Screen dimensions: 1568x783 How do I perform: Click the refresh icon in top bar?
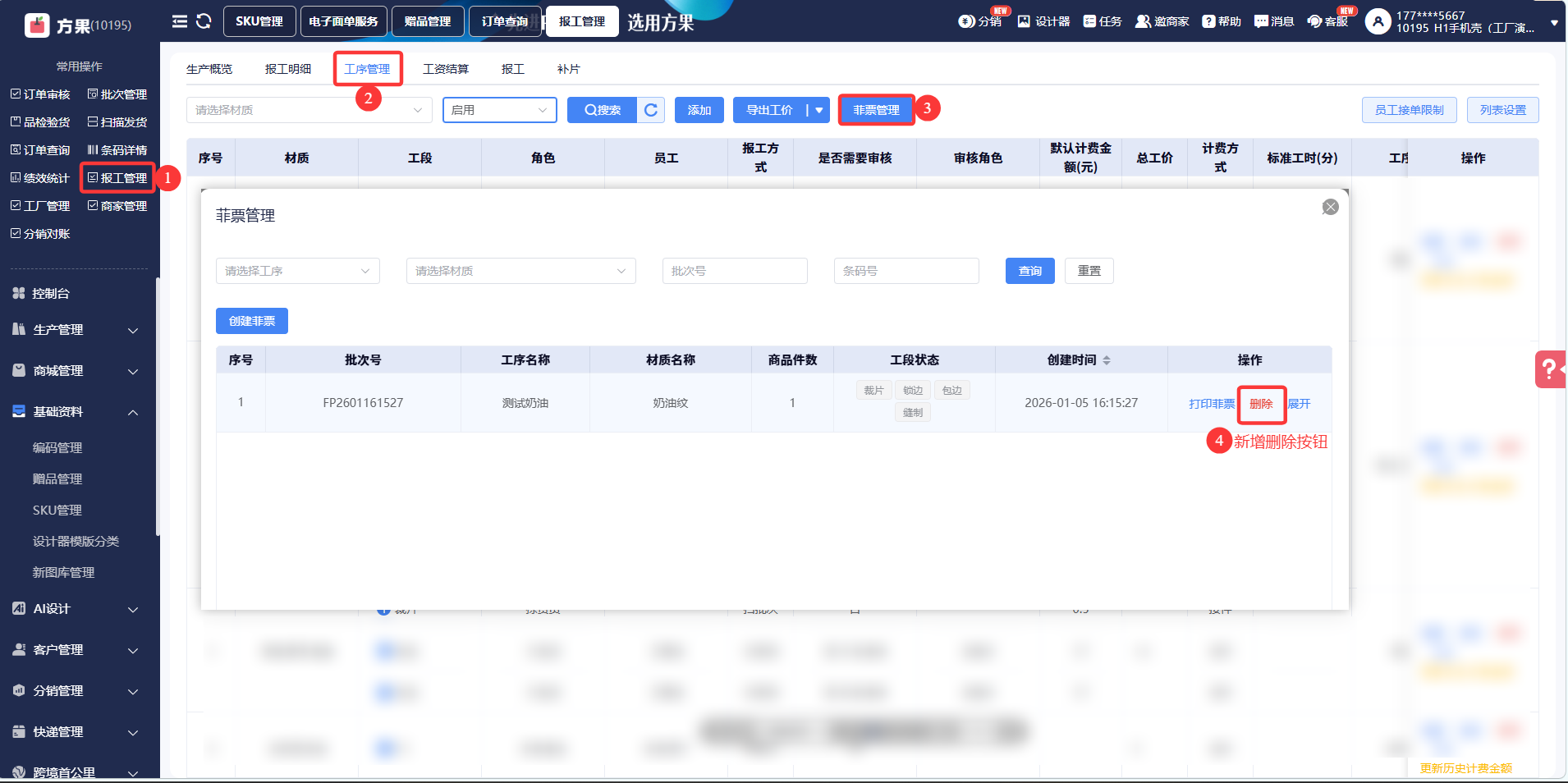pyautogui.click(x=204, y=21)
